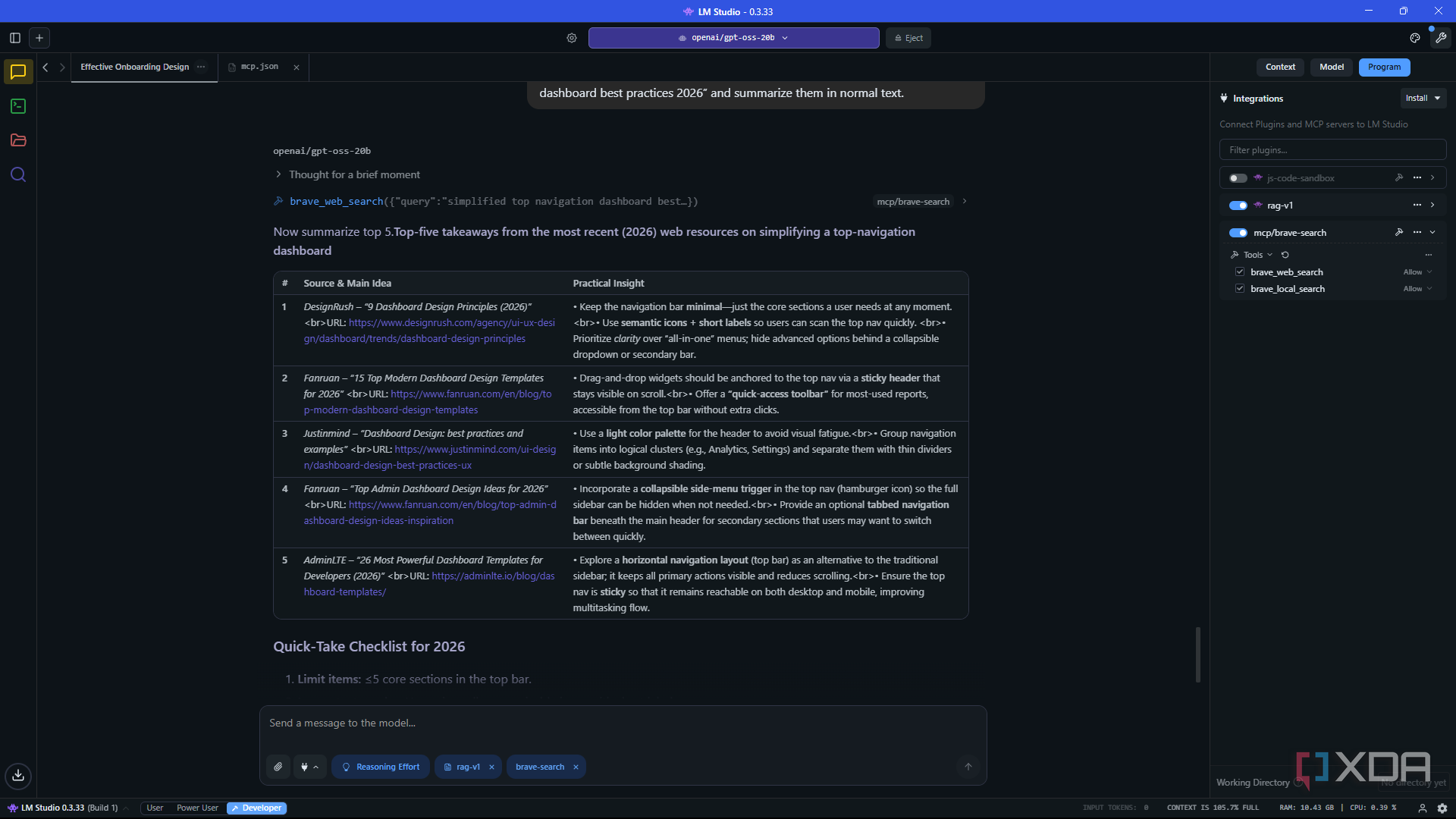
Task: Turn off the mcp/brave-search toggle
Action: coord(1238,233)
